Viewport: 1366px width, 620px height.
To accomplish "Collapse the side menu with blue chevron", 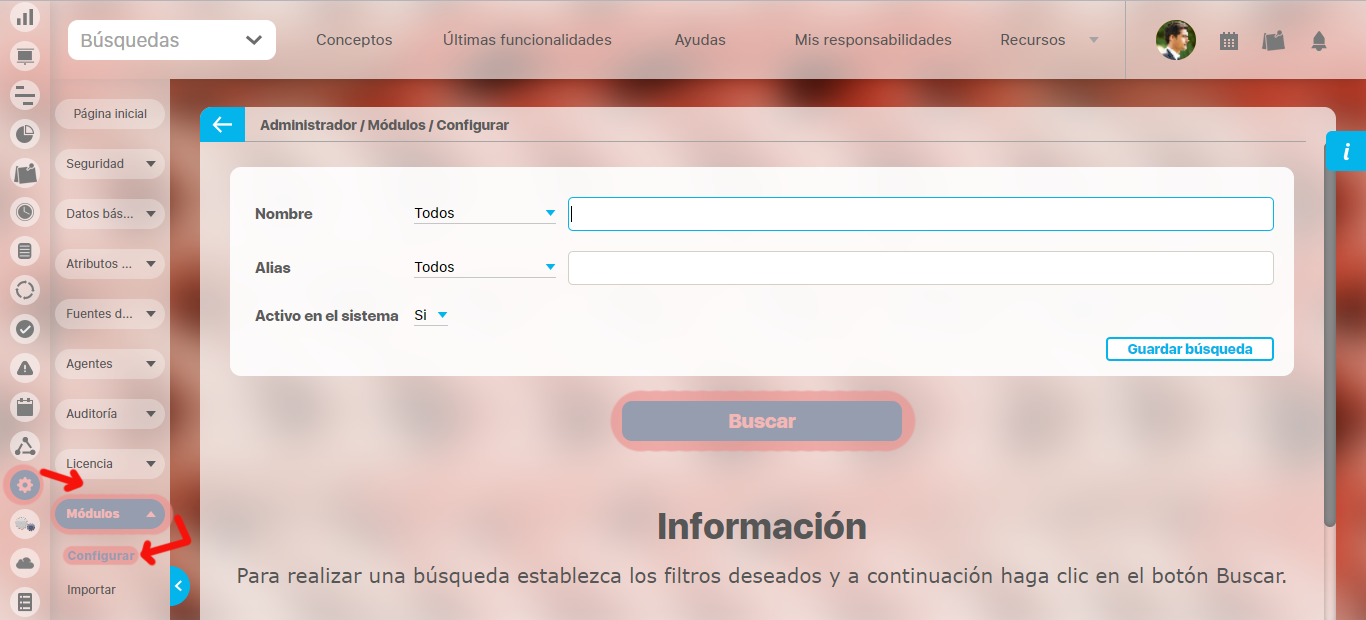I will (x=179, y=586).
